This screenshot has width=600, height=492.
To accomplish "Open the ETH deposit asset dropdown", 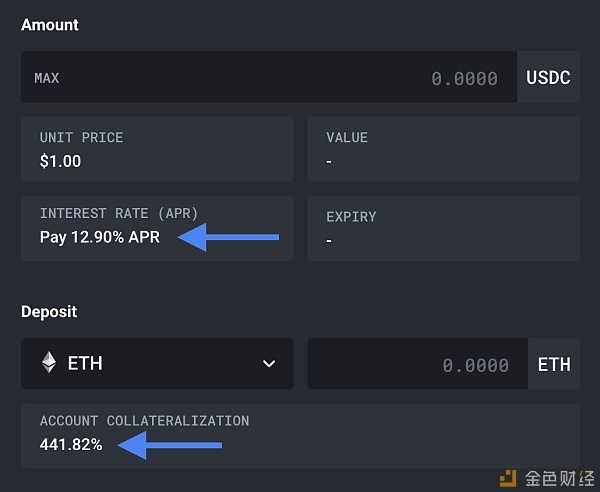I will (157, 363).
